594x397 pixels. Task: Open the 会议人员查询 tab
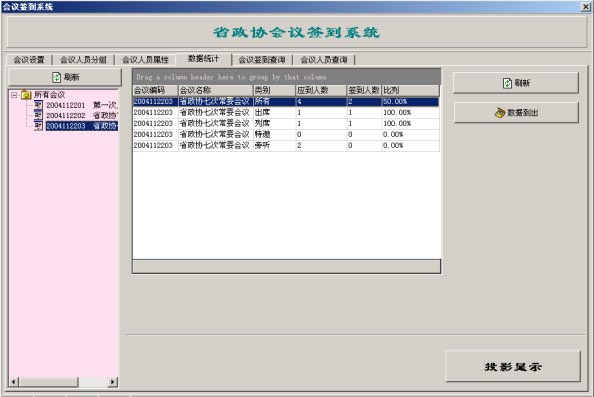pyautogui.click(x=324, y=59)
